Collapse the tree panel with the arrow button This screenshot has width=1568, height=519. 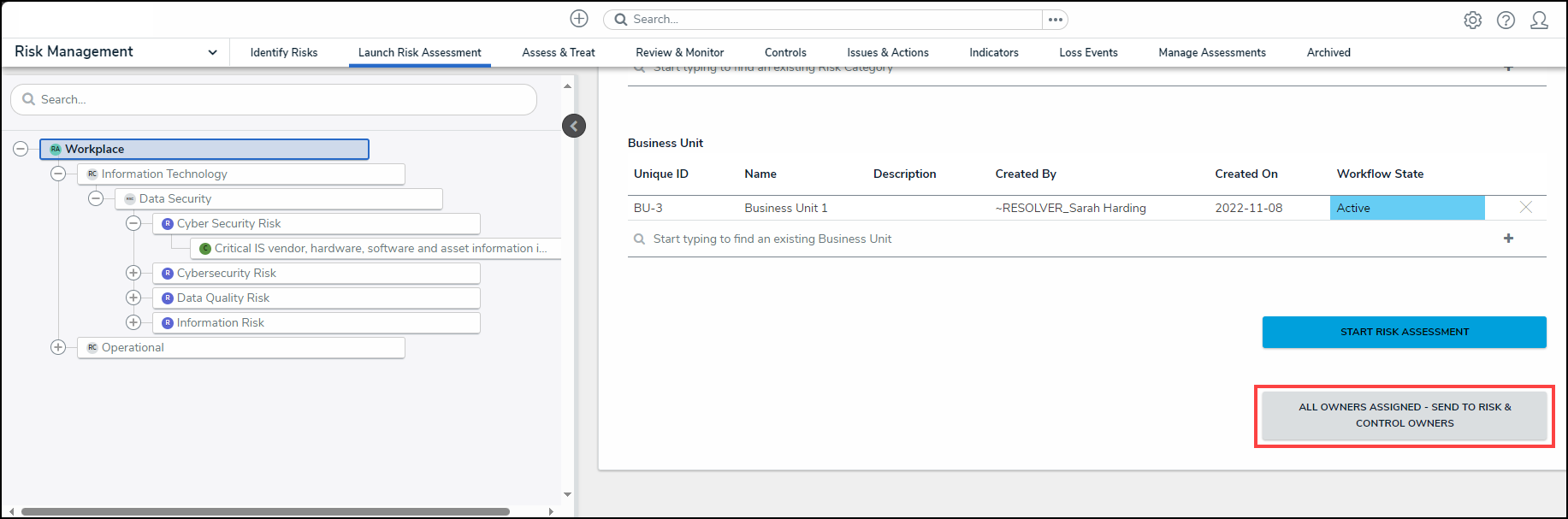point(574,126)
